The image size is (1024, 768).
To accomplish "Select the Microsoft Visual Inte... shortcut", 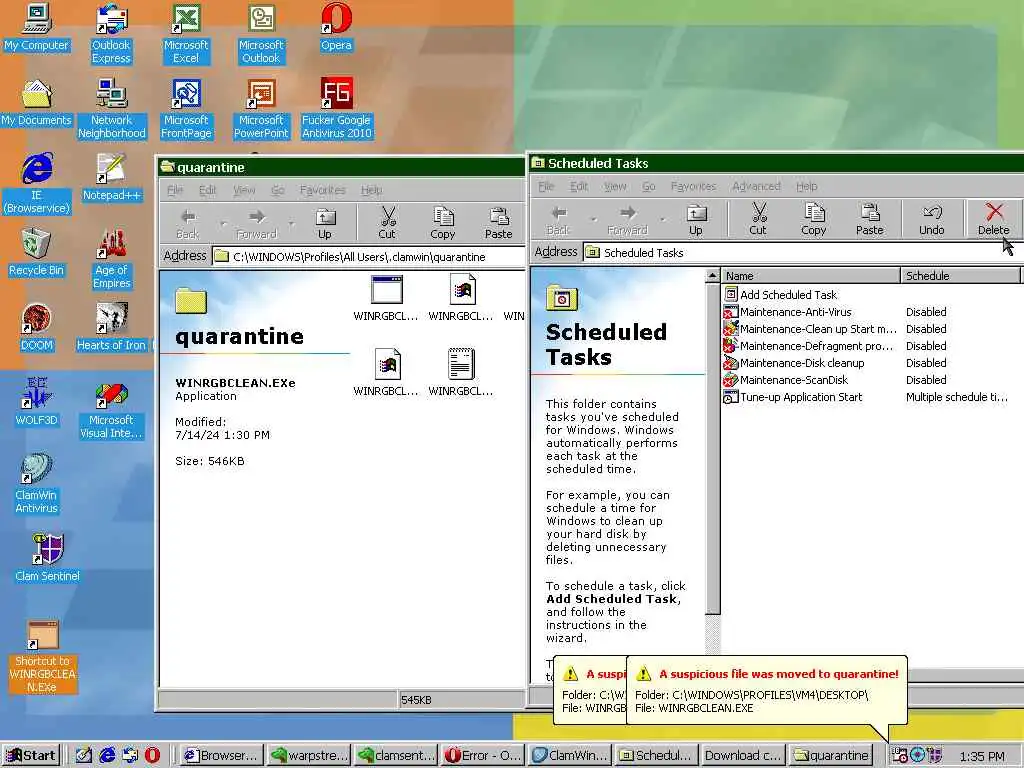I will pyautogui.click(x=111, y=409).
